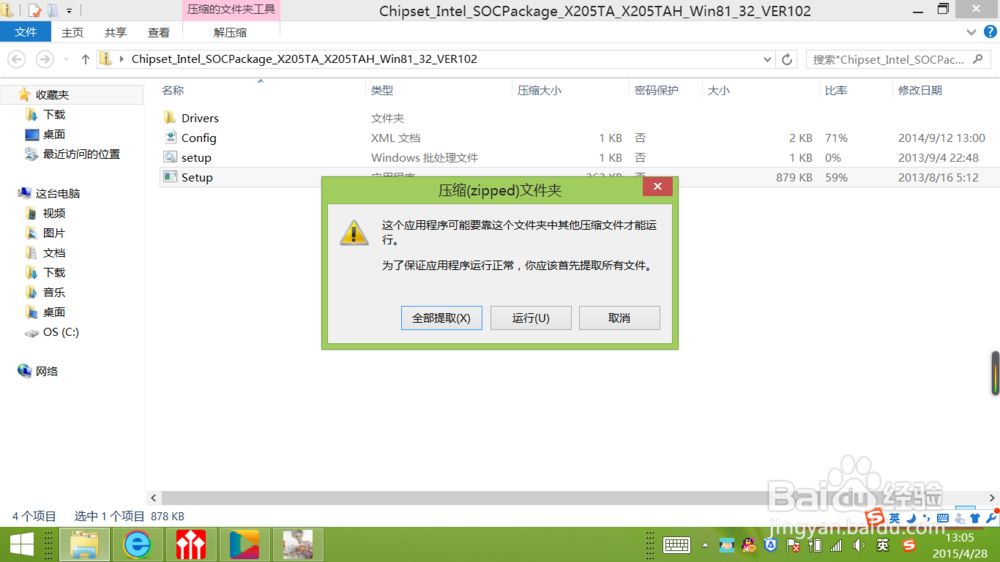The height and width of the screenshot is (562, 1000).
Task: Open the help question mark icon
Action: click(990, 32)
